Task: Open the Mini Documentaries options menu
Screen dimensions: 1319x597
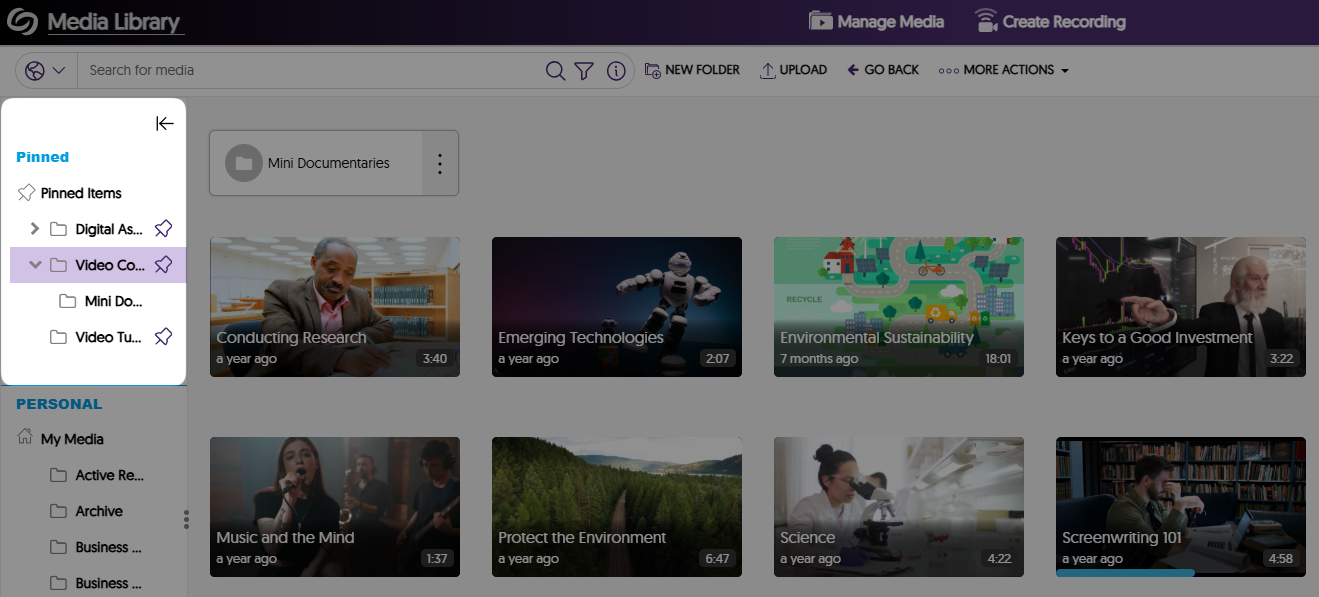Action: tap(439, 162)
